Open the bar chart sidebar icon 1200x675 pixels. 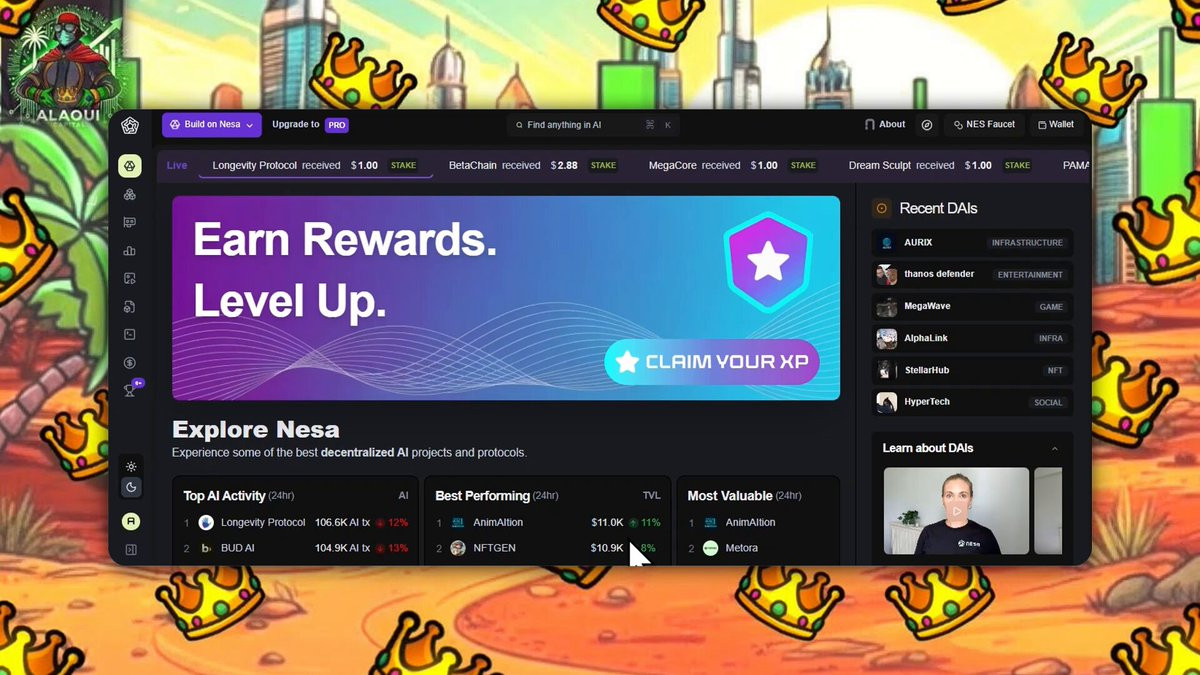point(130,250)
